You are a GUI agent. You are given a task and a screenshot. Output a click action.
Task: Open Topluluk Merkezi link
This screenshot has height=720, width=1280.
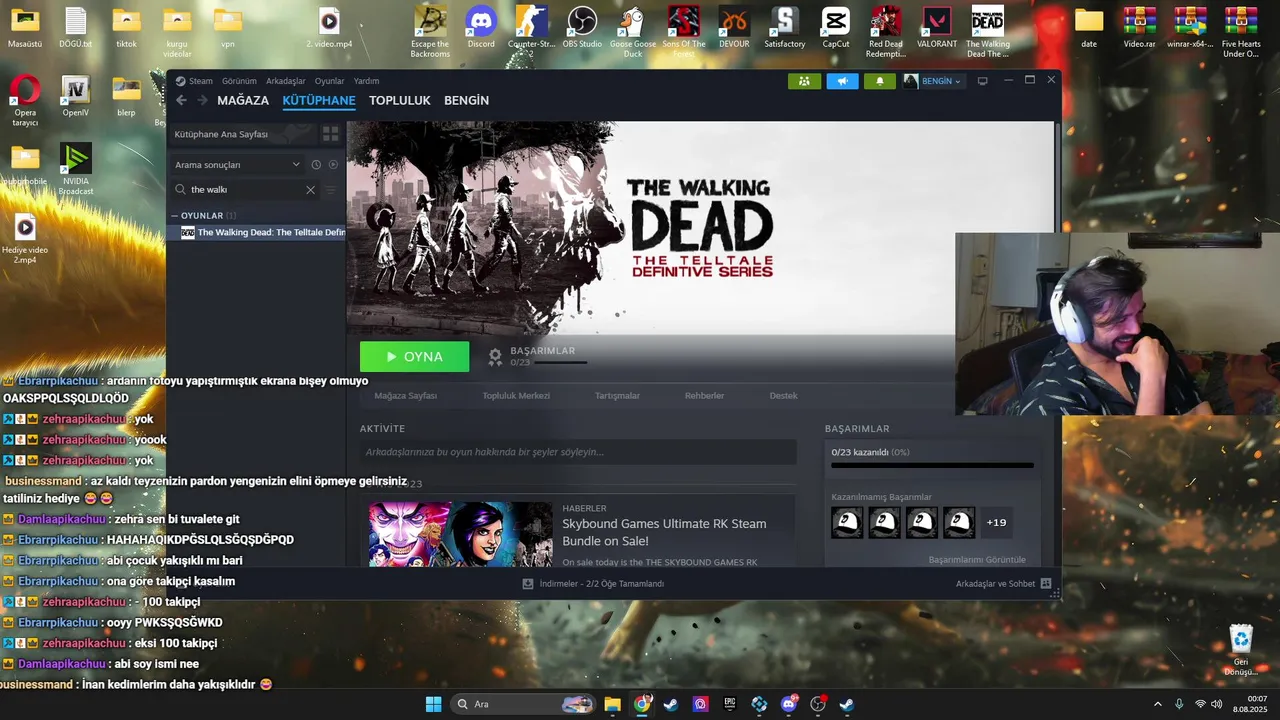tap(516, 395)
